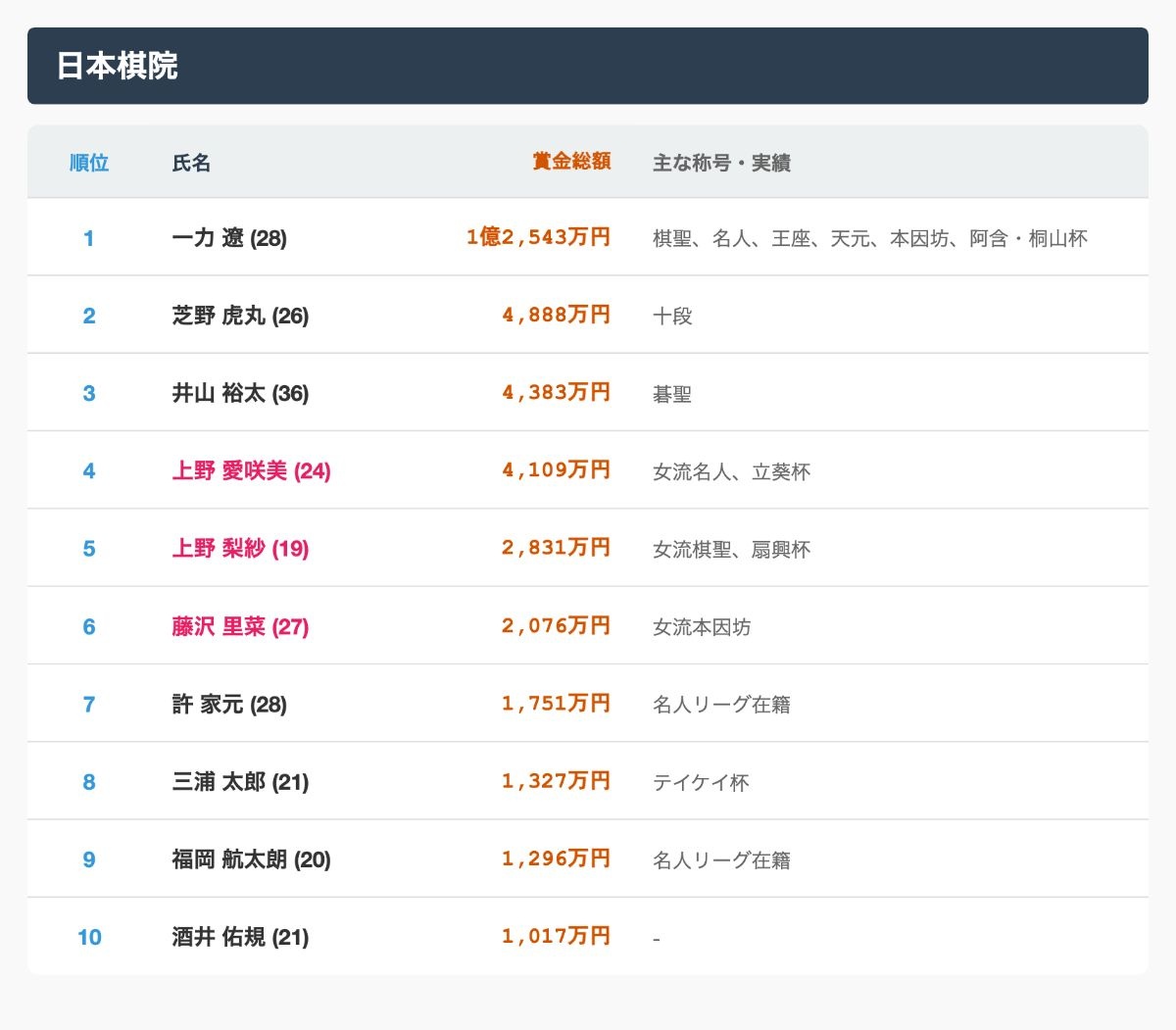Select player 許 家元 (28)
Screen dimensions: 1176x1030
pyautogui.click(x=229, y=704)
